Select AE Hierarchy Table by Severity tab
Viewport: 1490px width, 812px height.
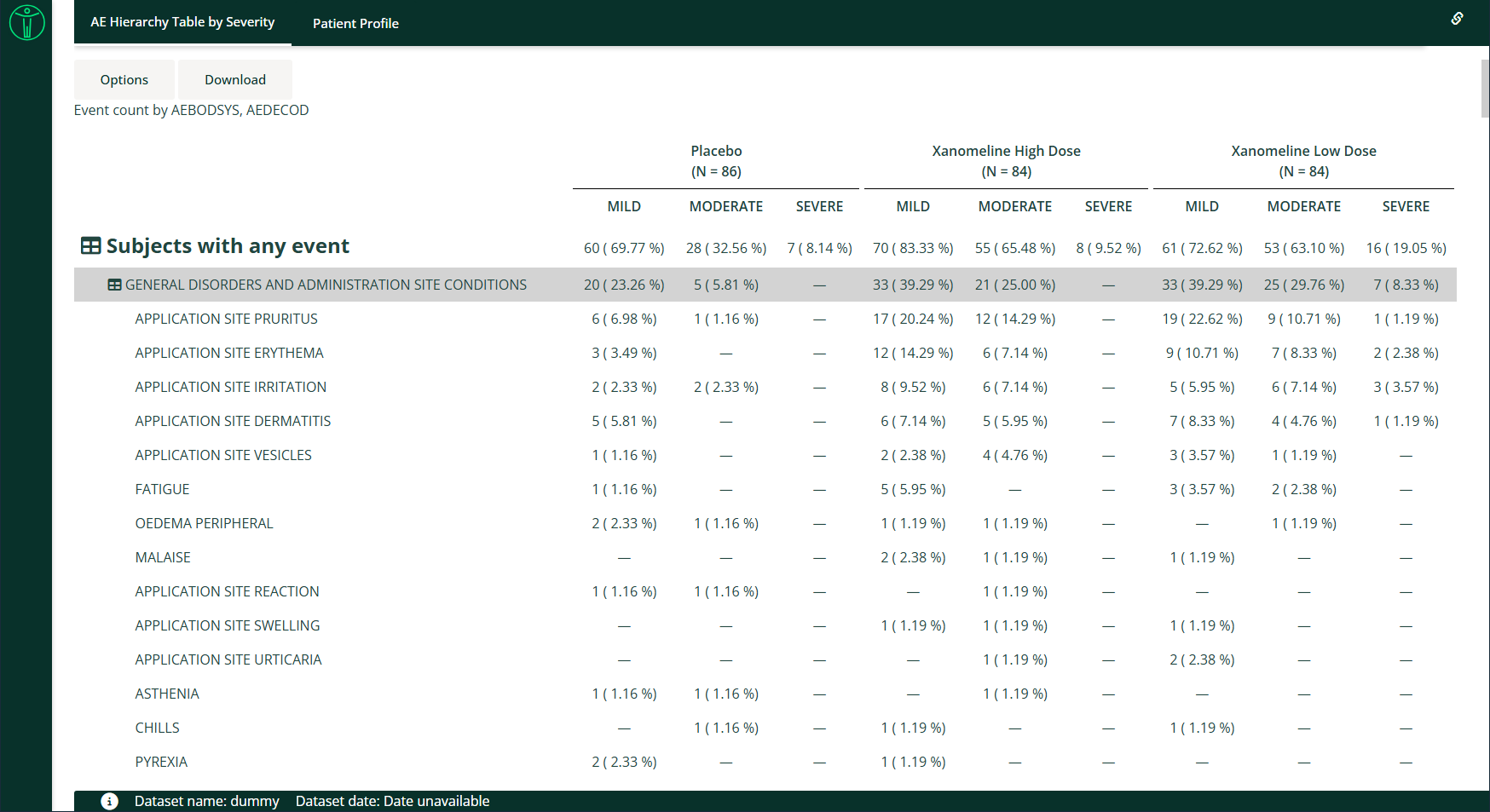tap(182, 22)
